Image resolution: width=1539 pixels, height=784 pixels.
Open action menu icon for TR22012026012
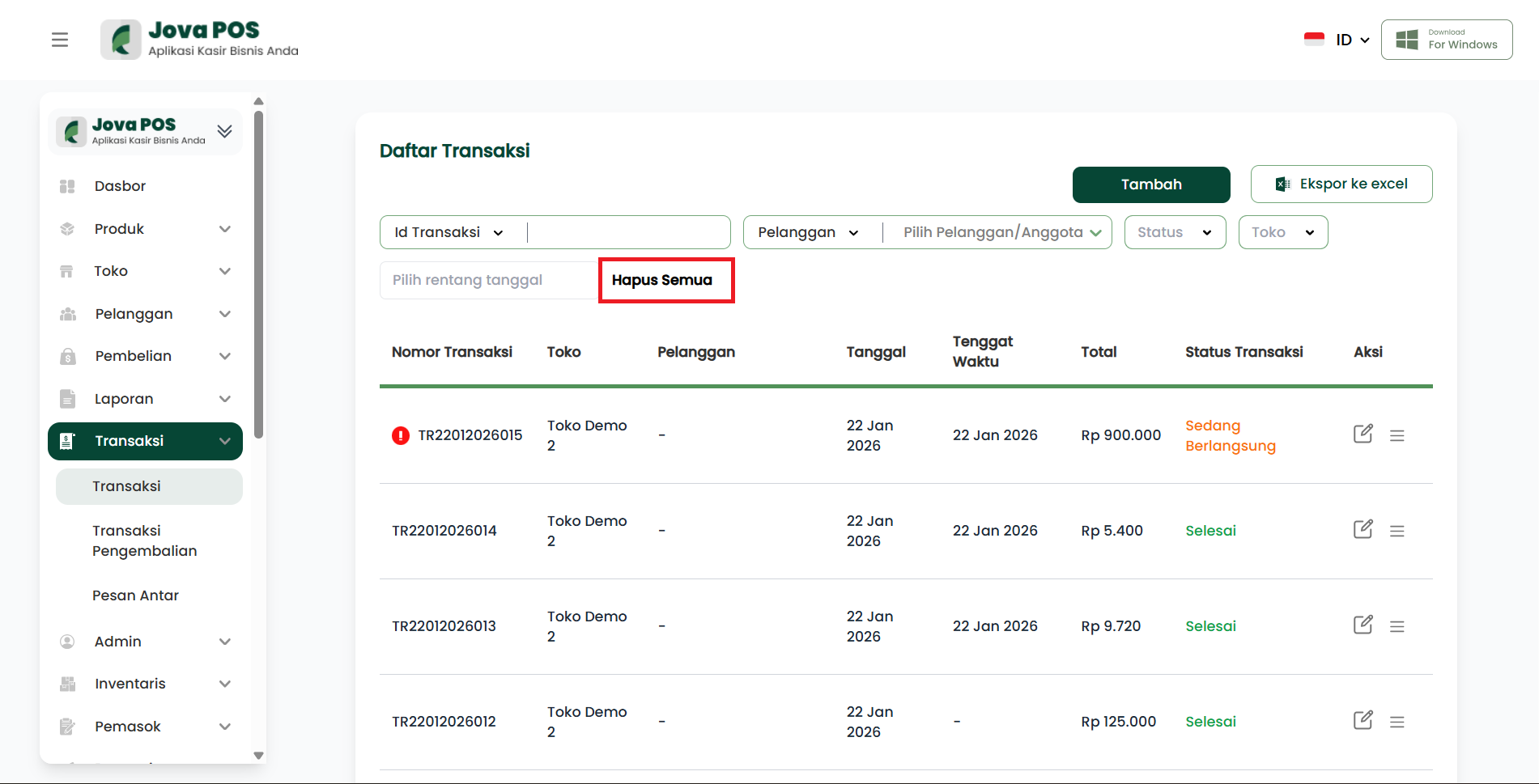pos(1397,722)
